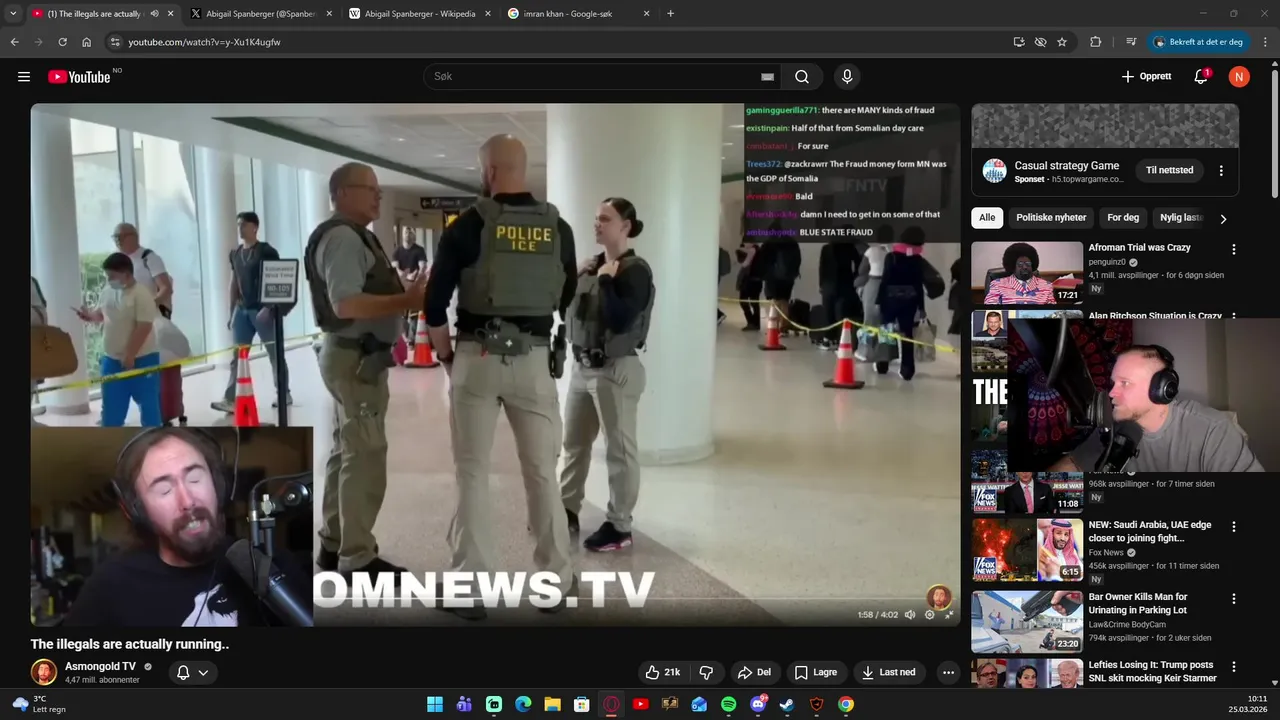This screenshot has height=720, width=1280.
Task: Click the Last ned download button
Action: tap(889, 672)
